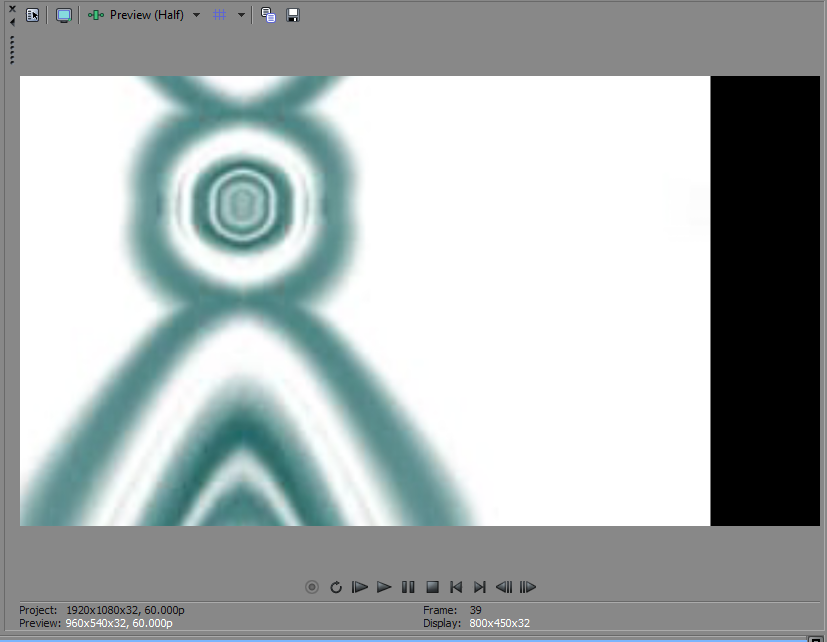
Task: Toggle Loop Playback button
Action: click(336, 587)
